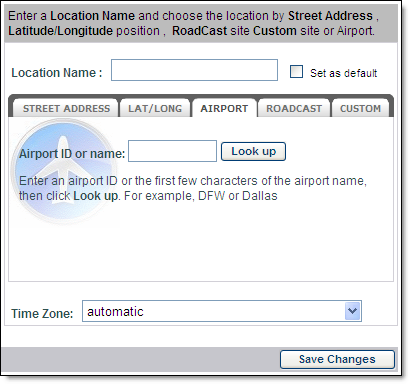Click the Save Changes button
The width and height of the screenshot is (410, 384).
coord(337,359)
